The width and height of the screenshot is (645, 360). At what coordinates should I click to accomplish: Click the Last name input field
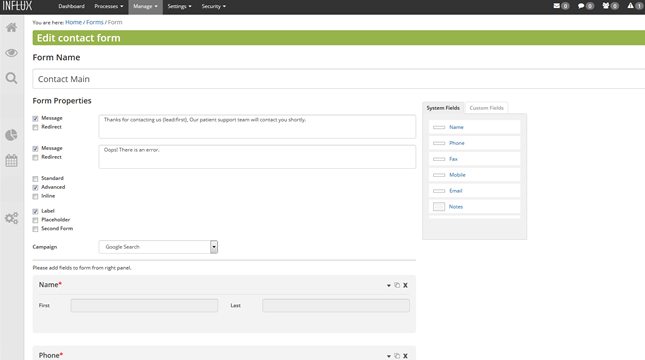point(336,305)
